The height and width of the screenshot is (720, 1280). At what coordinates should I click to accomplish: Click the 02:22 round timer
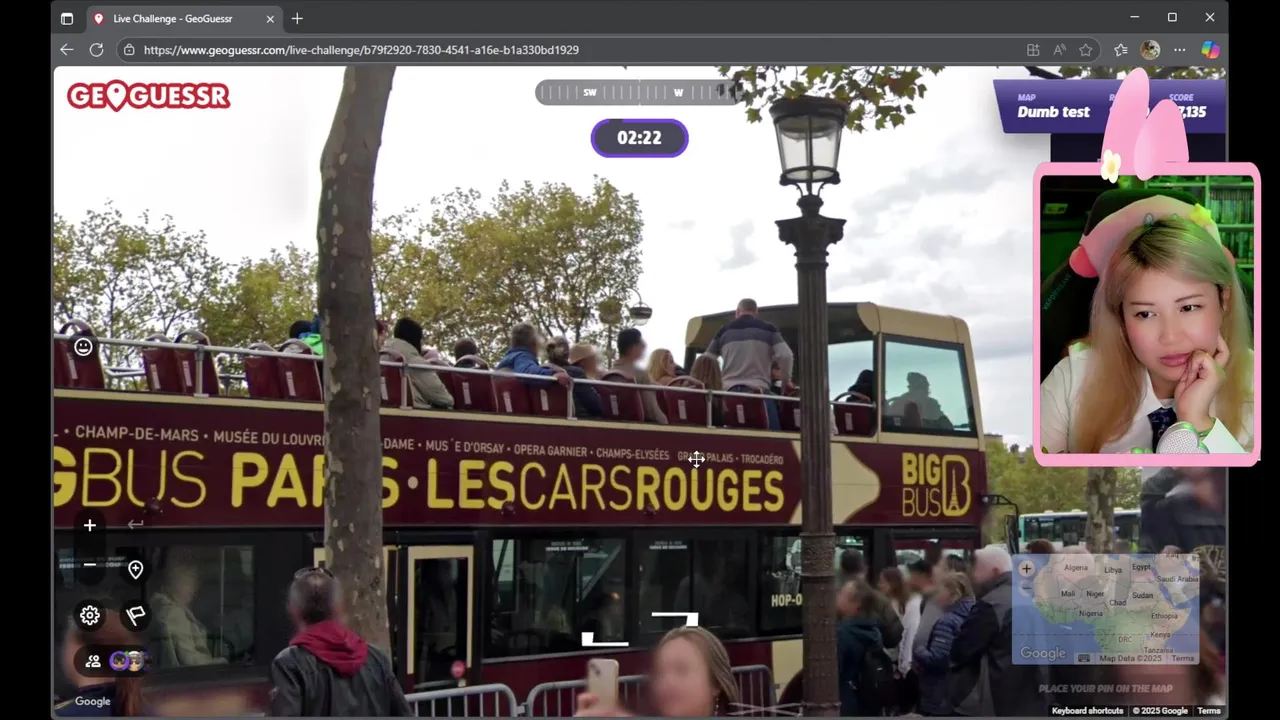tap(639, 138)
